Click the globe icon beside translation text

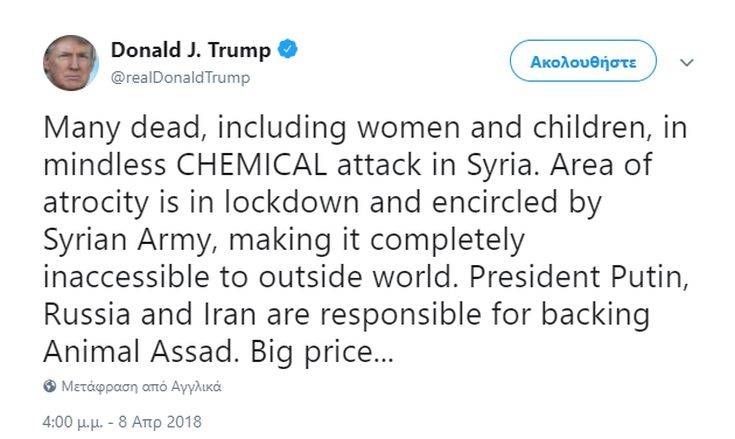[x=50, y=386]
